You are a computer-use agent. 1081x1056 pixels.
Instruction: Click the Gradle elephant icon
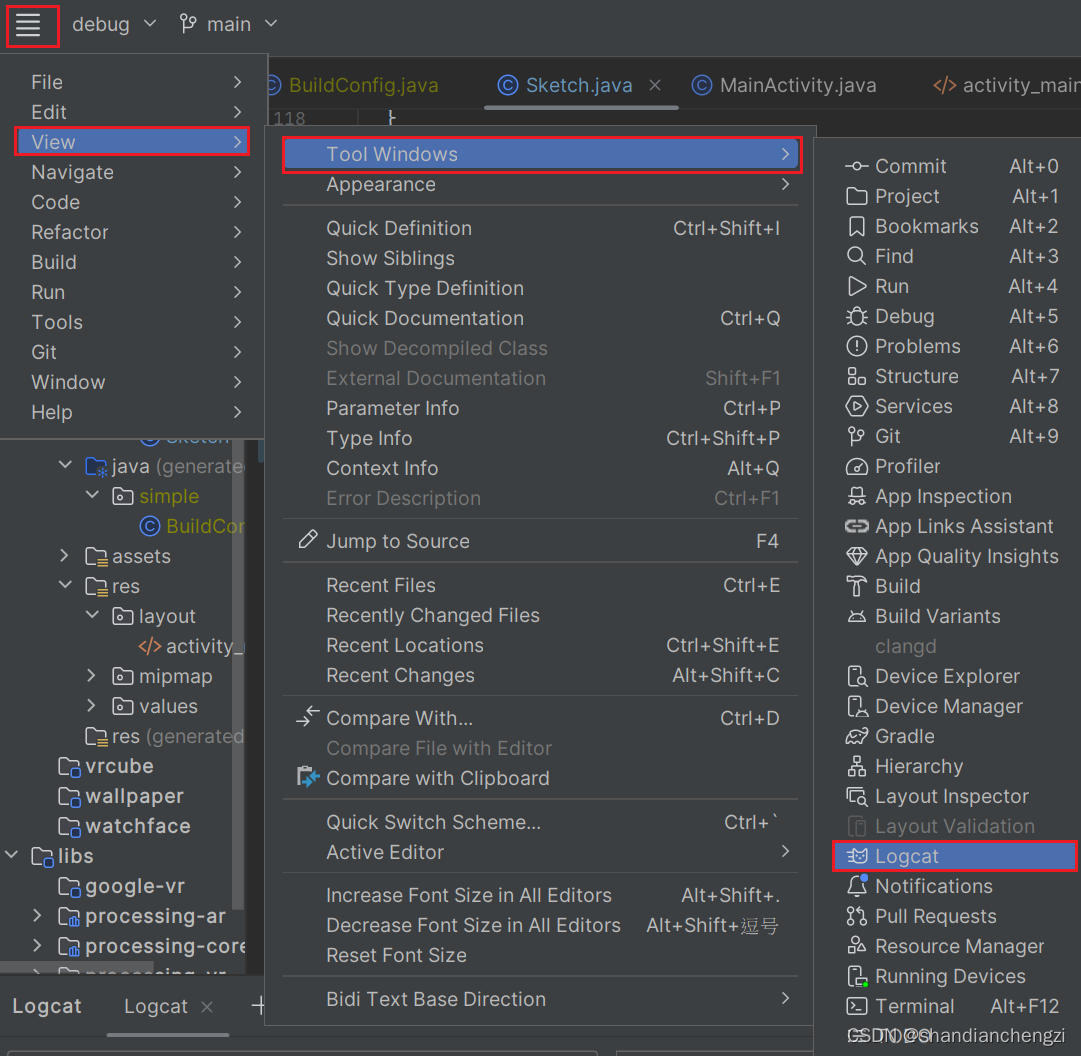[x=856, y=736]
